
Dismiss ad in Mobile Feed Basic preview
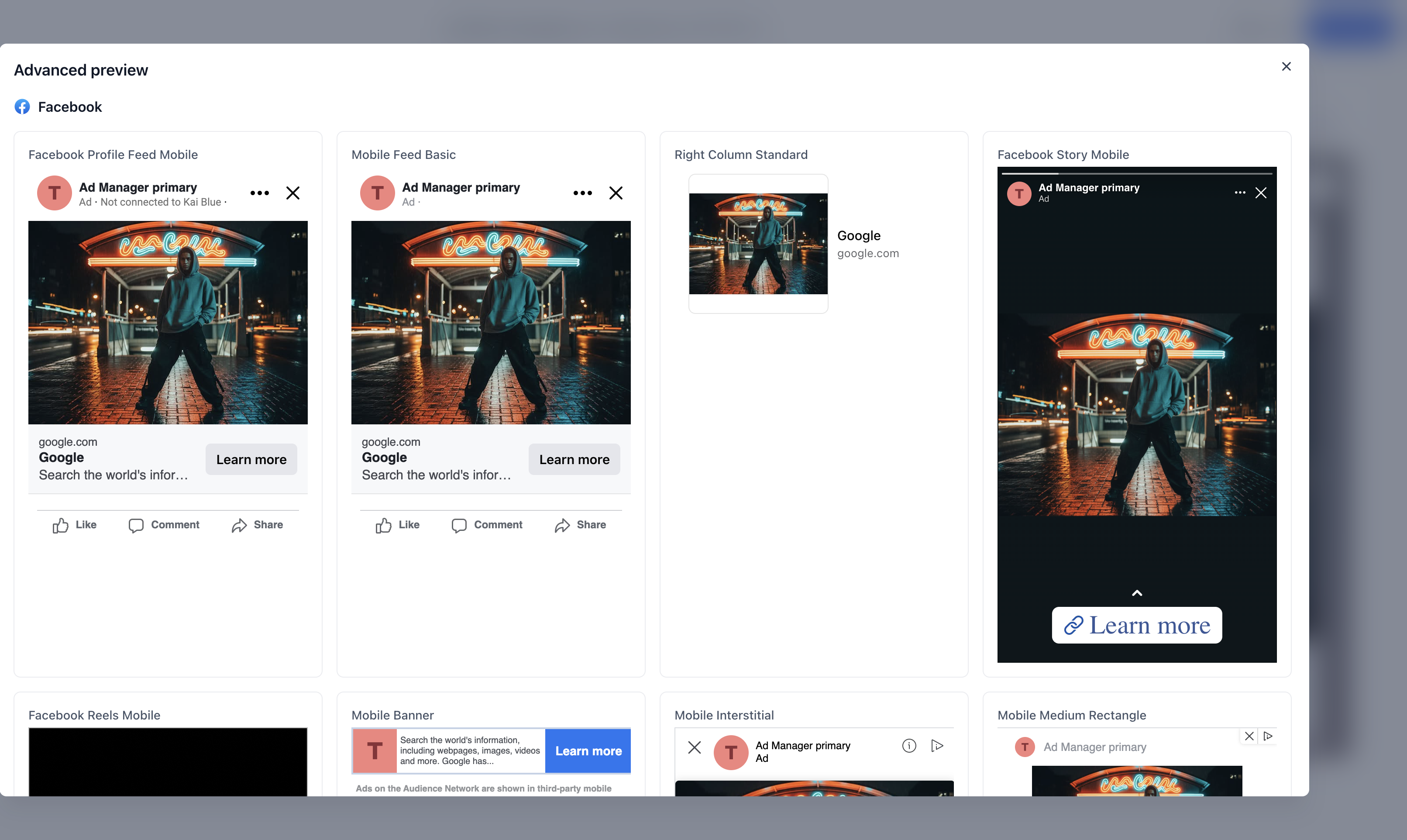tap(616, 193)
